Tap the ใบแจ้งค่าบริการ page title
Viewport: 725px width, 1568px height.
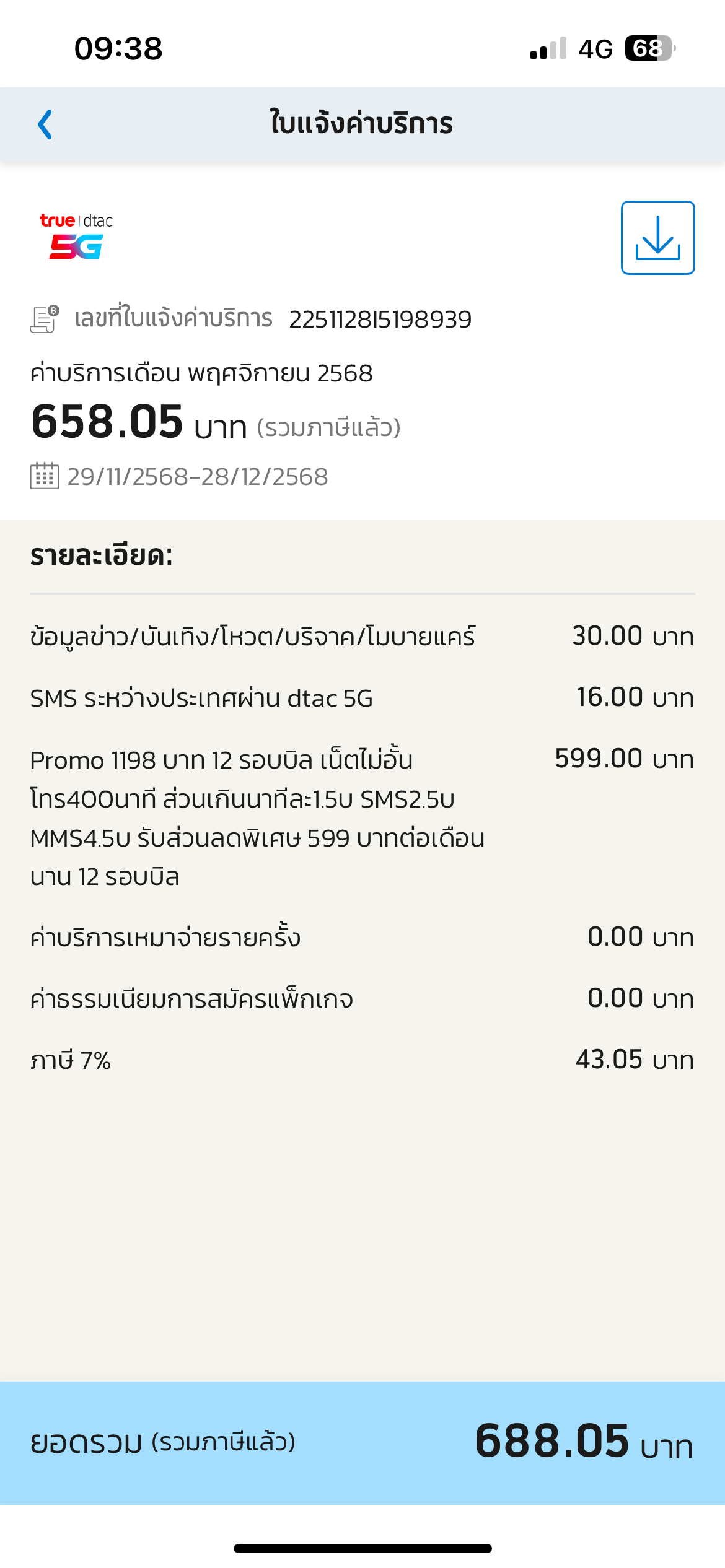pos(362,123)
